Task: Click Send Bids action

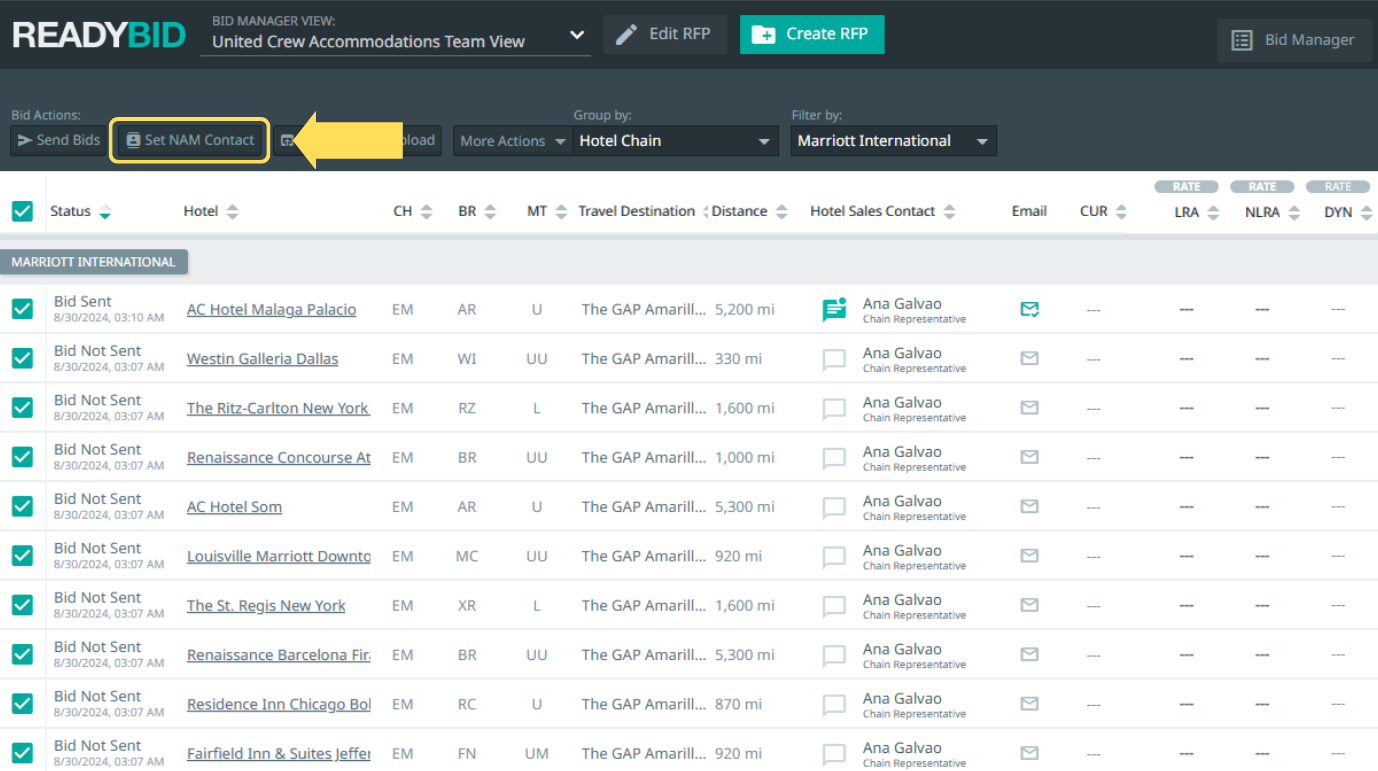Action: point(59,140)
